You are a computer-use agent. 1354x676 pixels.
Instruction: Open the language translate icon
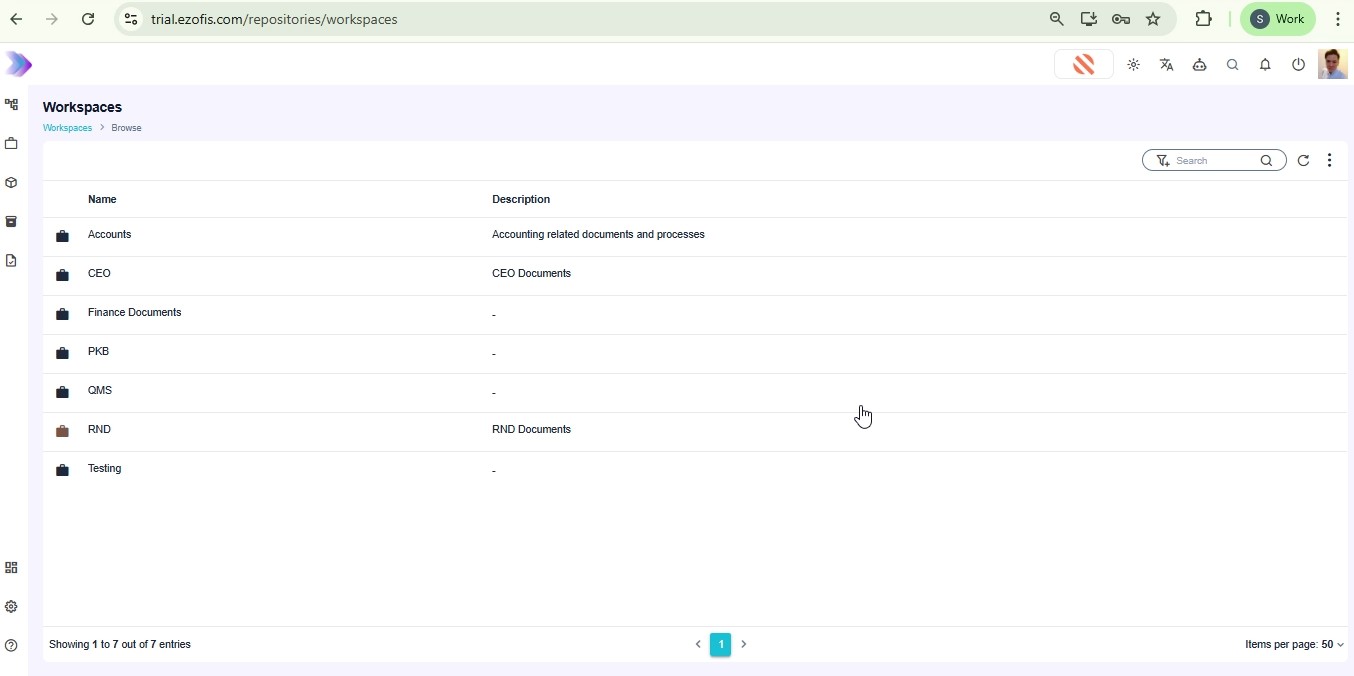click(1166, 65)
